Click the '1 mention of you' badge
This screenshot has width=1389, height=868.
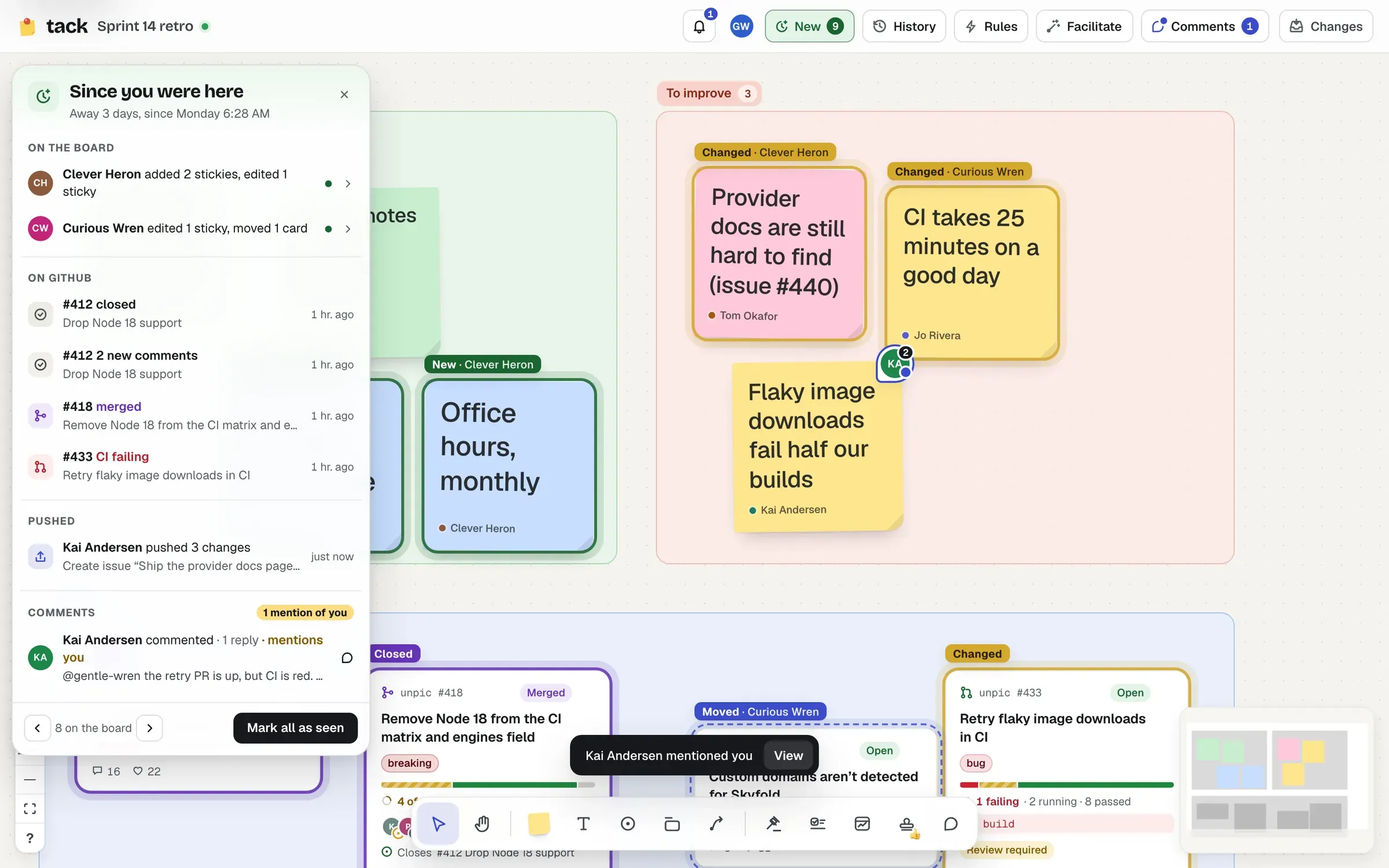(x=305, y=612)
